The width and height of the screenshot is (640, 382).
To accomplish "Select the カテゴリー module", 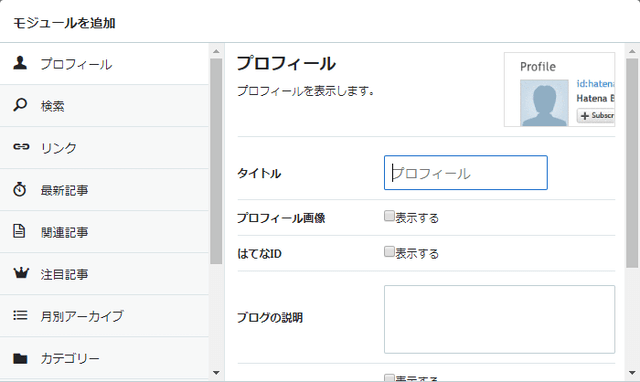I will [104, 358].
